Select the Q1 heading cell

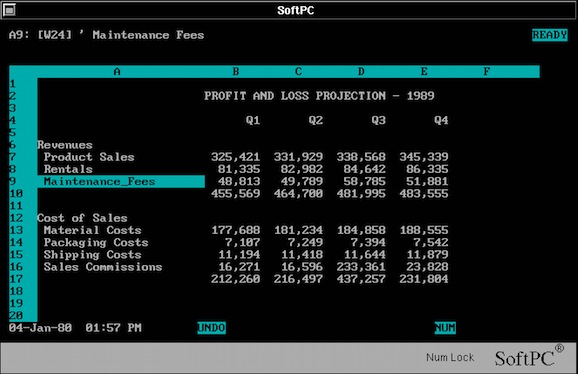253,120
